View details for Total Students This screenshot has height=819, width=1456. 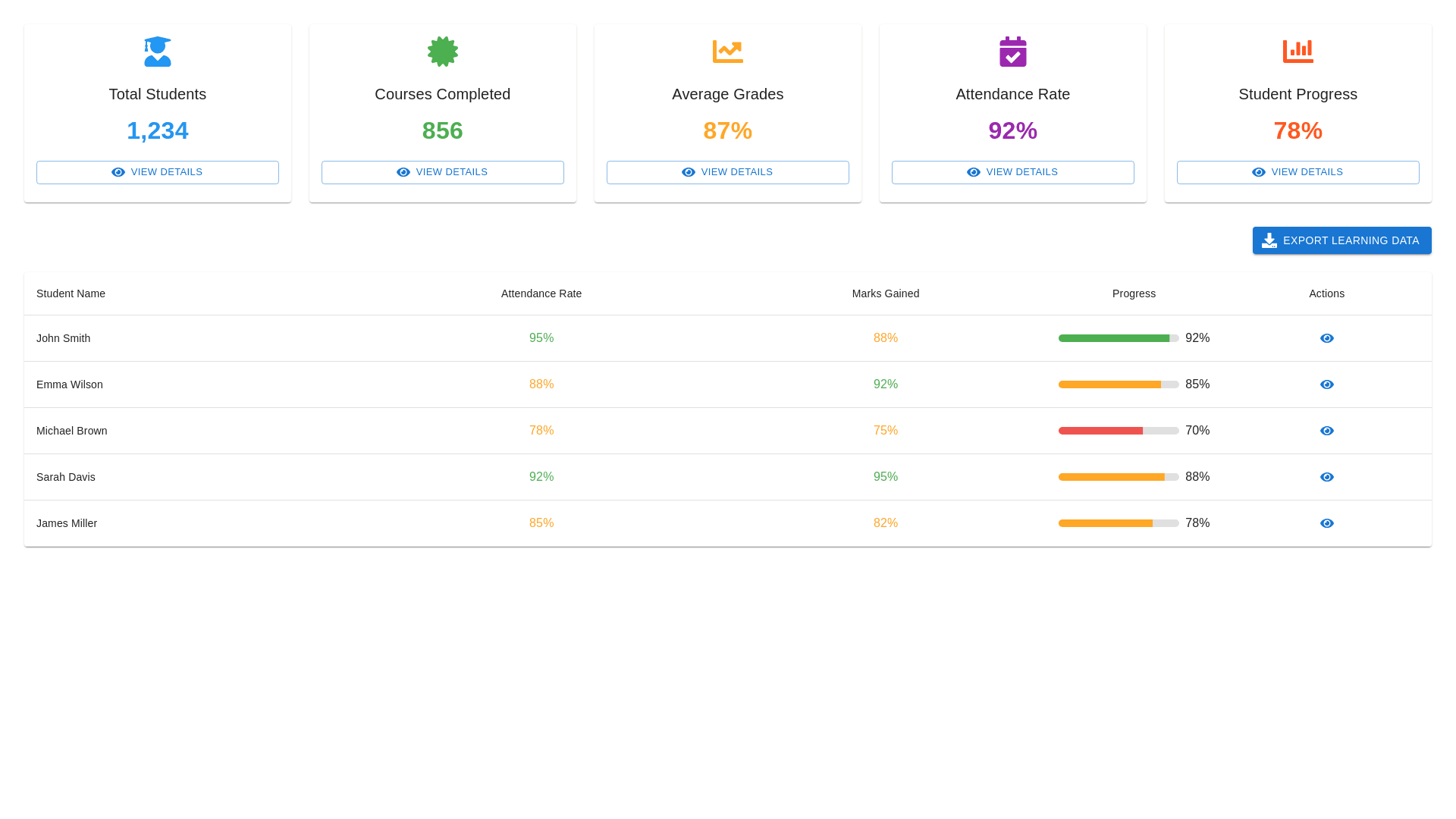[x=158, y=172]
